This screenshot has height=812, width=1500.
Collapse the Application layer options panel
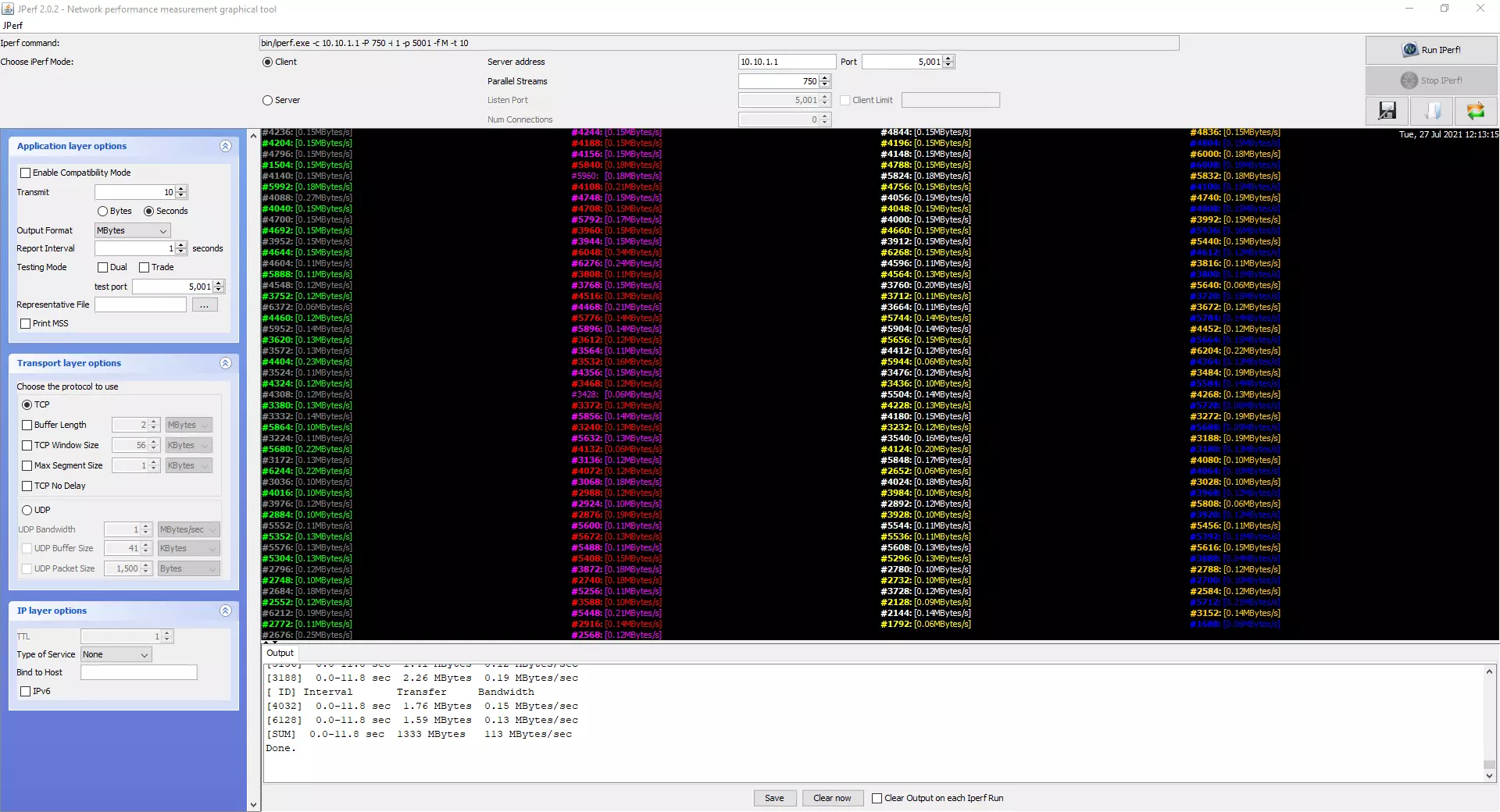(225, 146)
